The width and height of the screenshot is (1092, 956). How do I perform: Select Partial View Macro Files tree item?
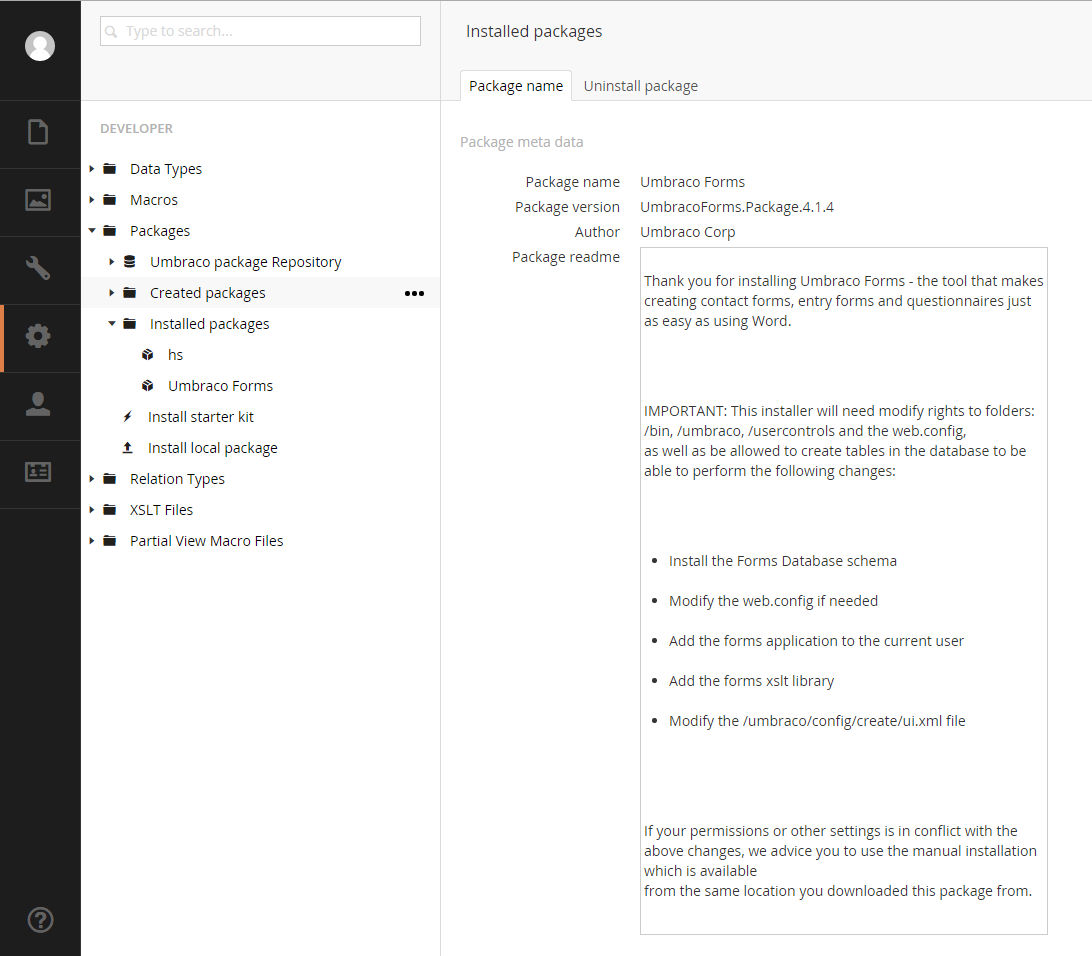pyautogui.click(x=207, y=541)
